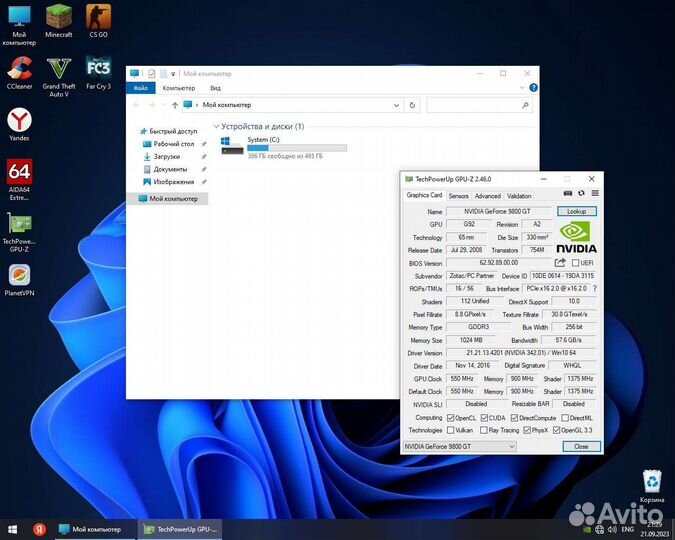
Task: Toggle the DirectML checkbox
Action: (565, 418)
